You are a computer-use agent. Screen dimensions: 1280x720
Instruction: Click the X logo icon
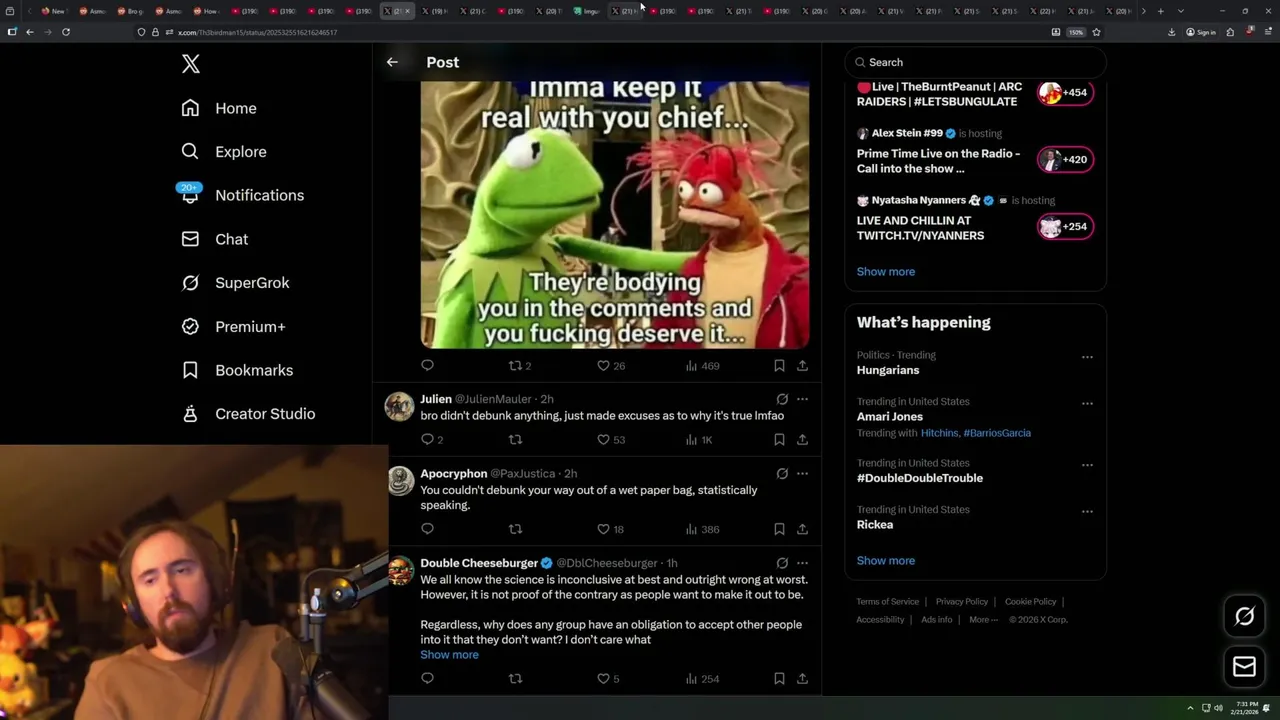(191, 64)
